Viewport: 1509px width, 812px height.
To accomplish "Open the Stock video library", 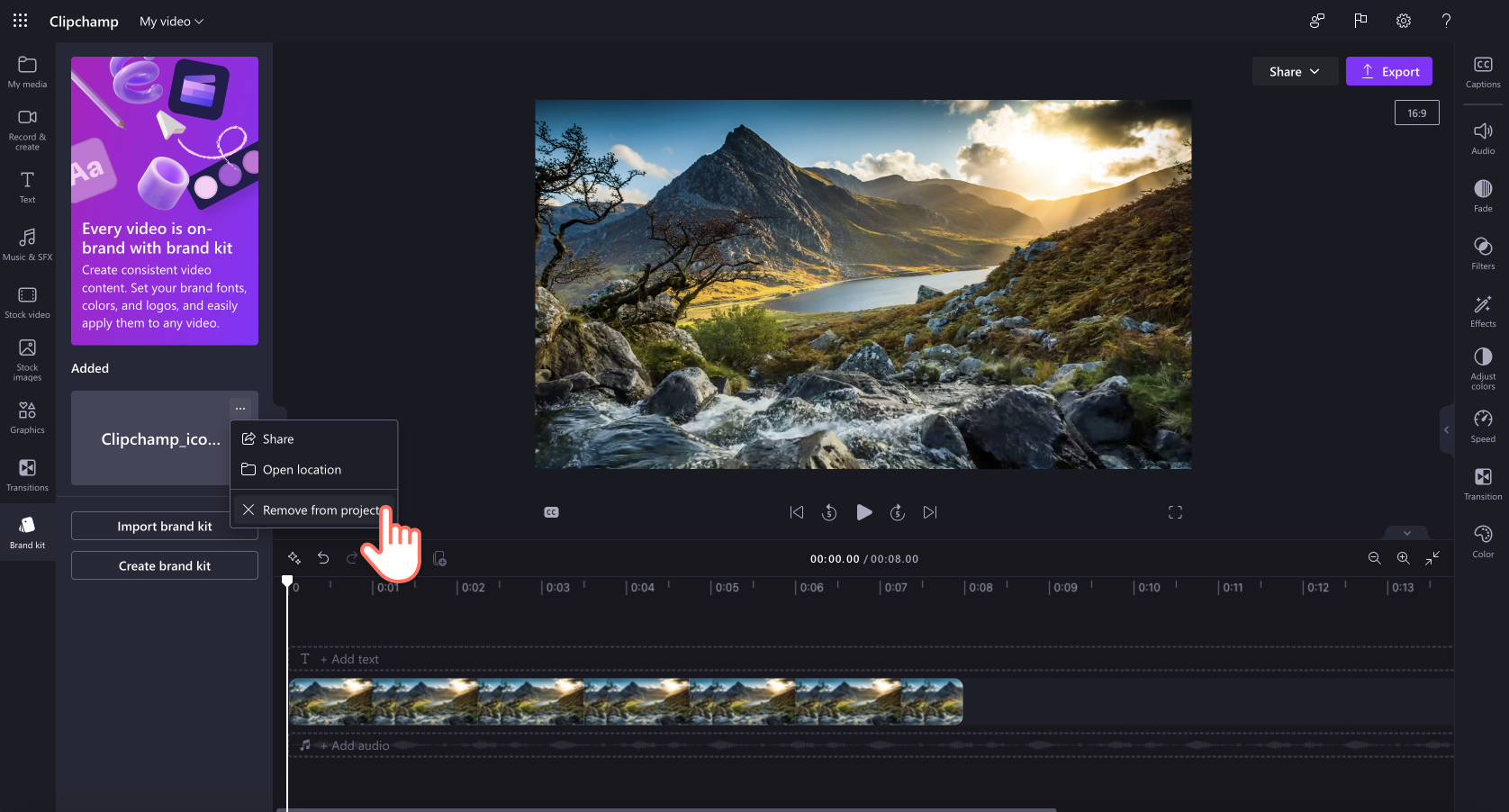I will (27, 301).
